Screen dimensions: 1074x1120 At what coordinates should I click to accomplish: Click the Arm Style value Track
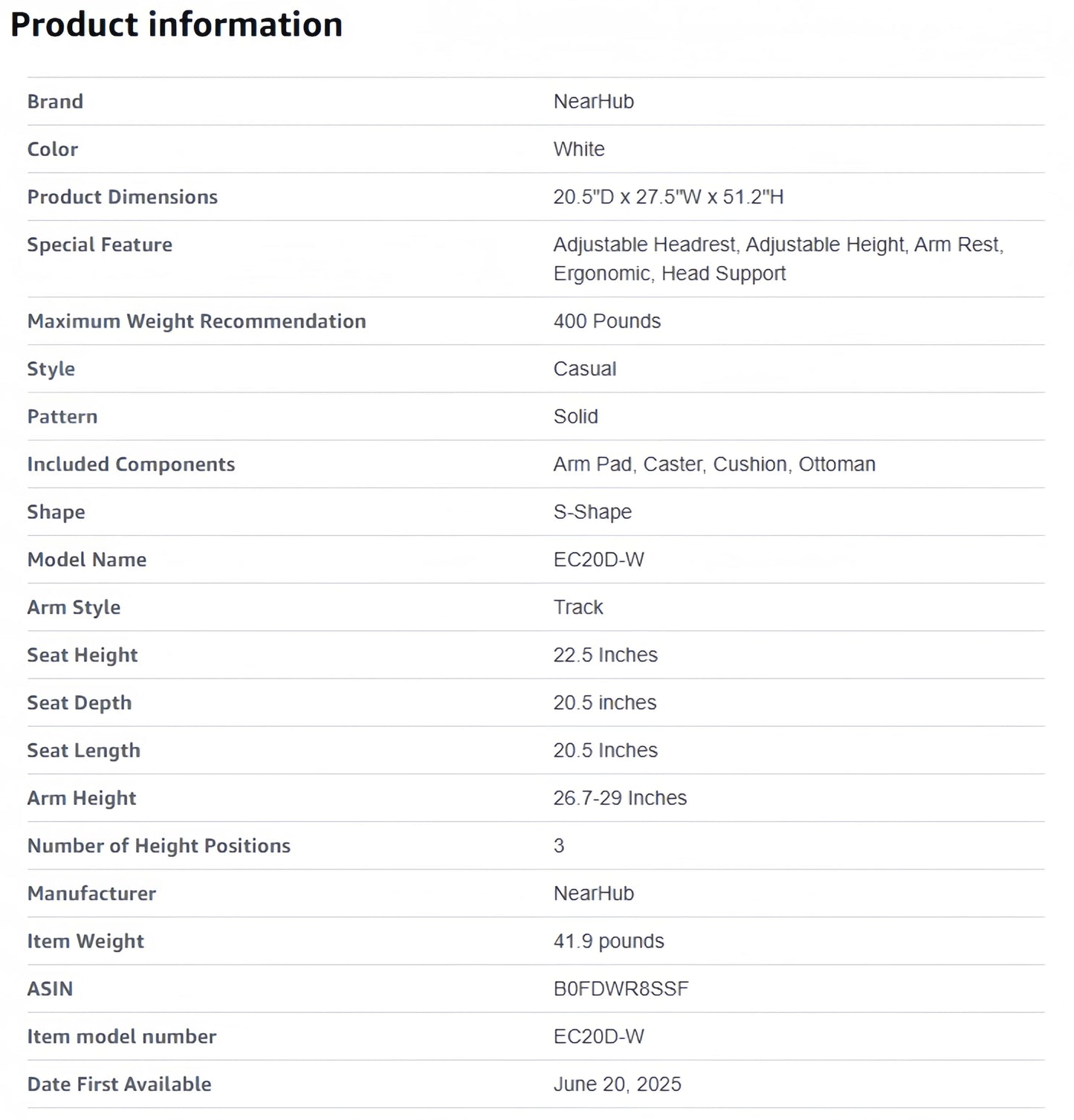pyautogui.click(x=578, y=607)
